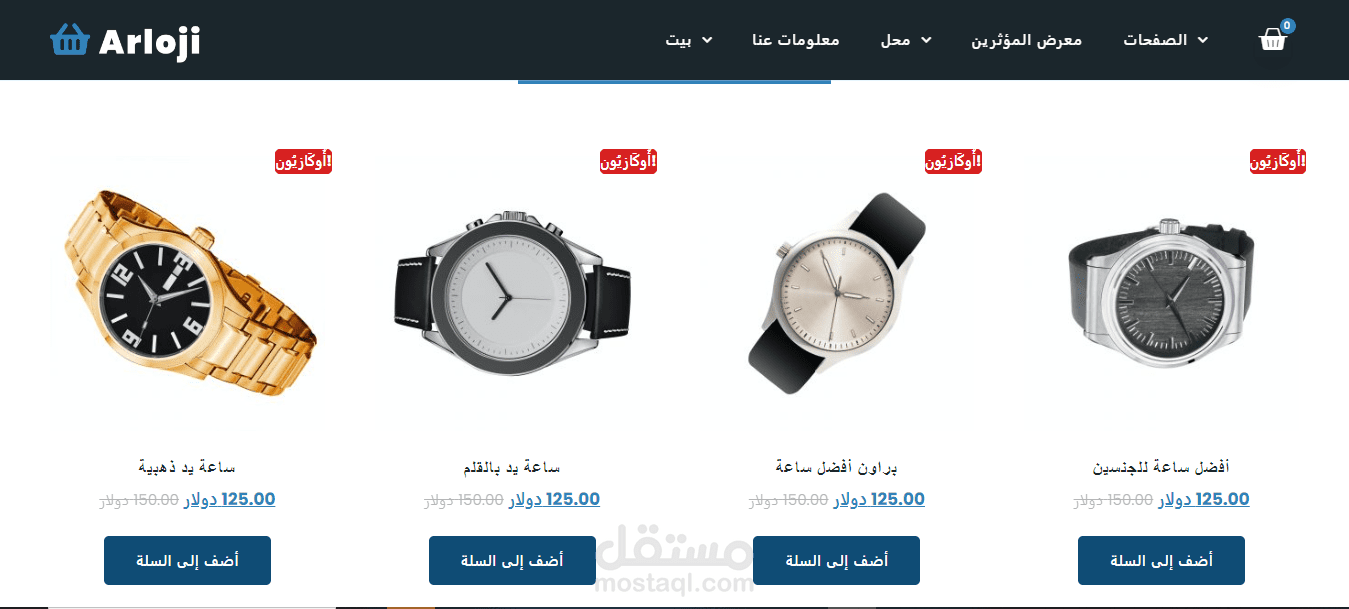
Task: Add the leather strap watch to cart
Action: pos(512,561)
